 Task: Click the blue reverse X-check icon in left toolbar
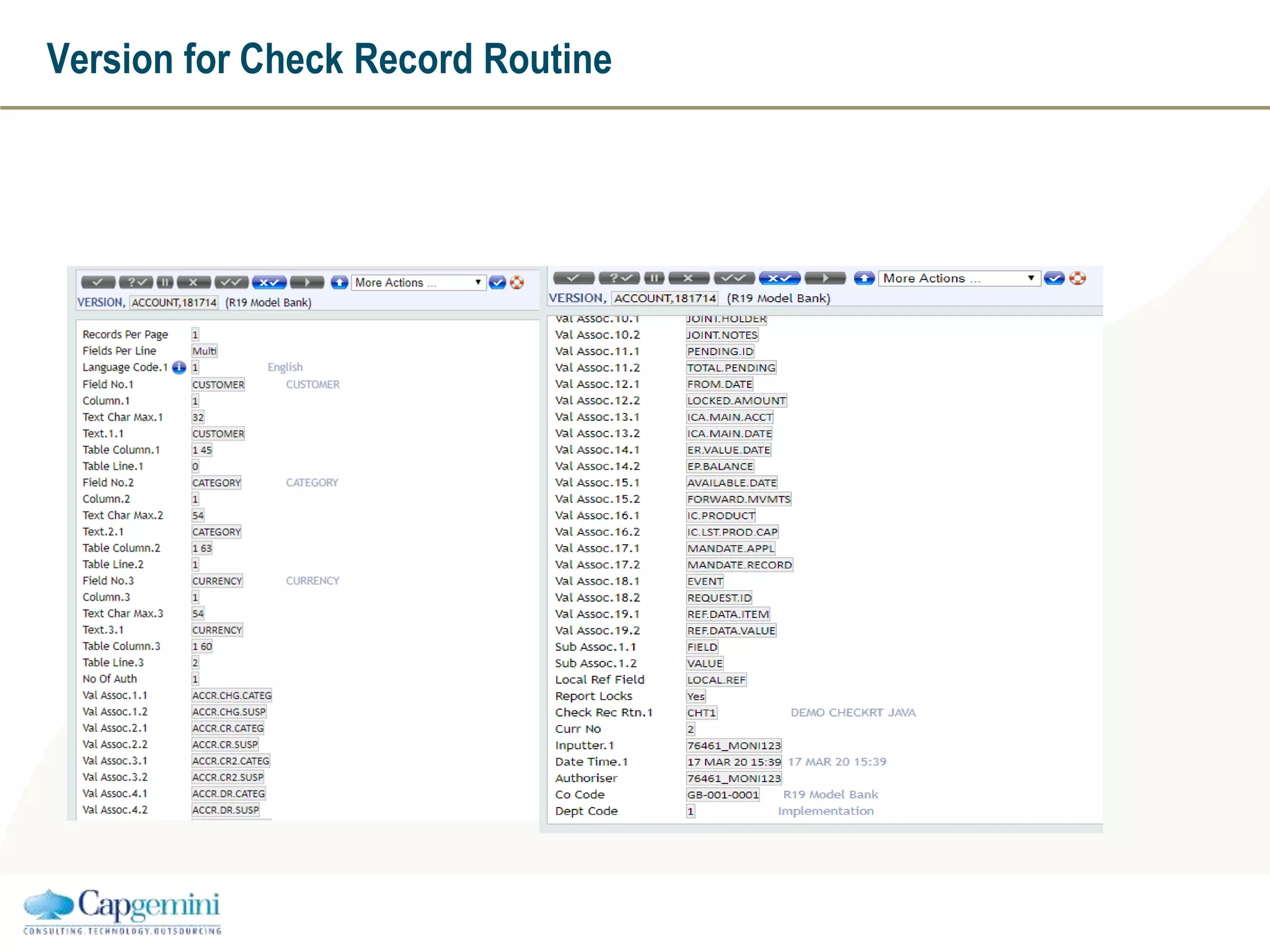[269, 283]
